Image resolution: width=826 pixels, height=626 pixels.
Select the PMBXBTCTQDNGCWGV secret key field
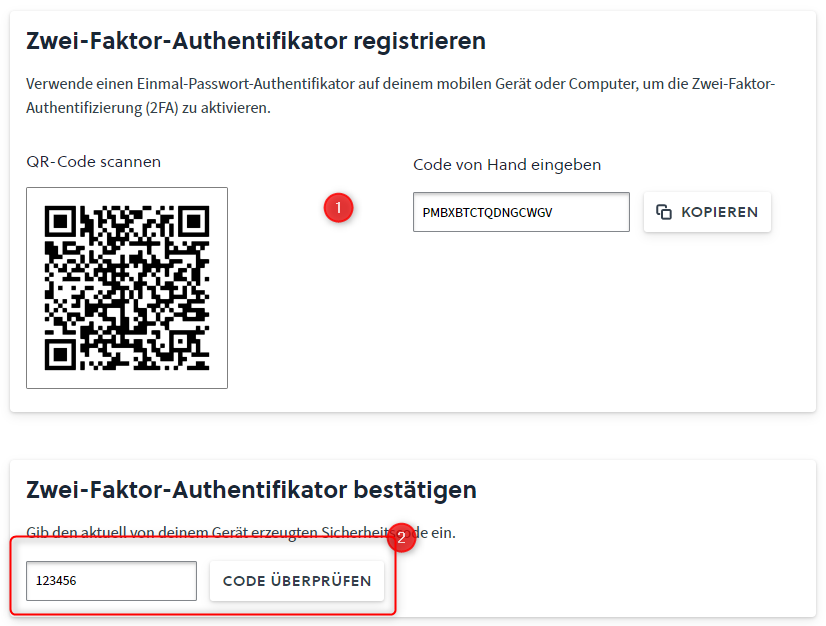click(x=521, y=212)
